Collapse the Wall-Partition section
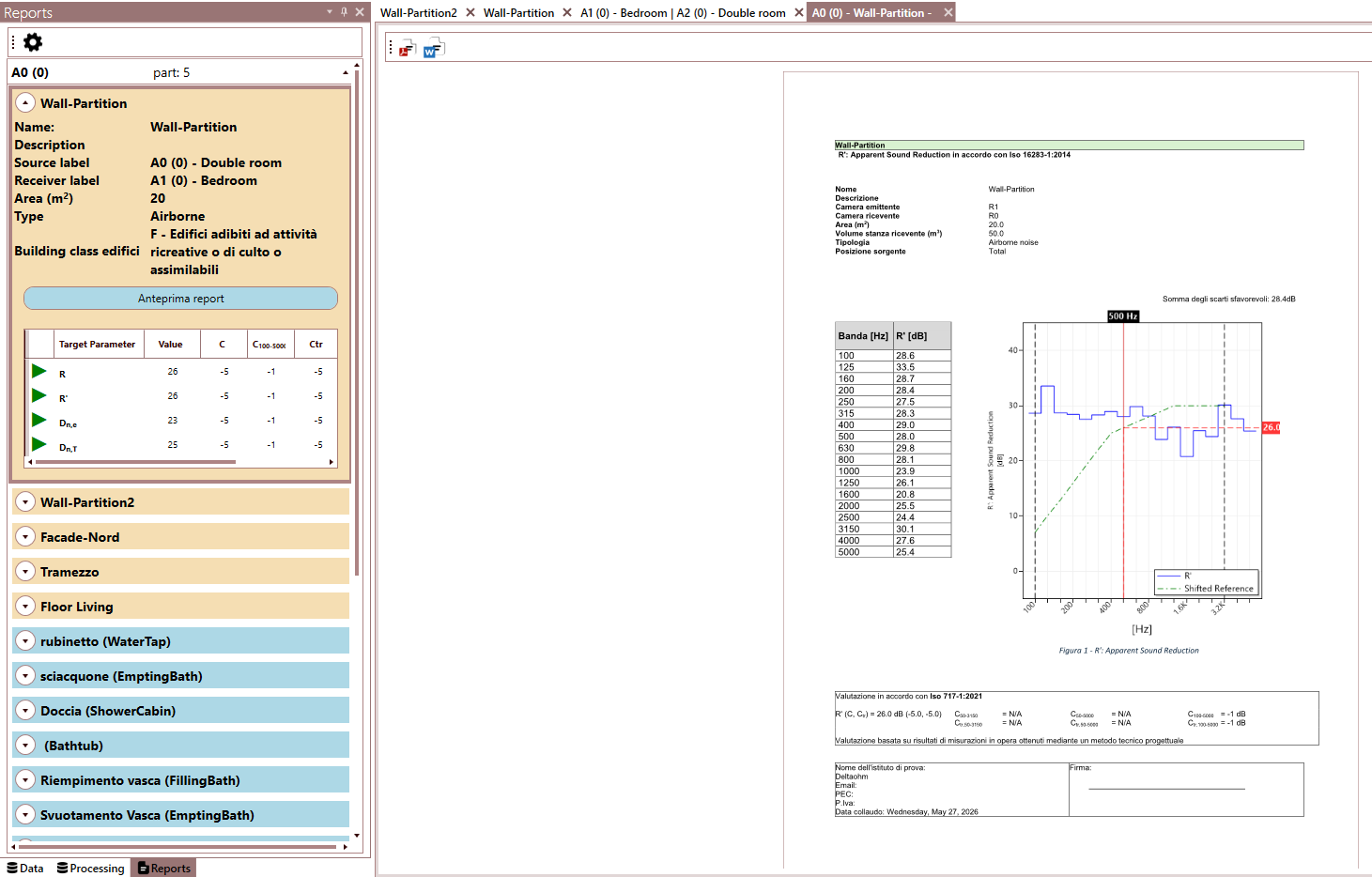 25,103
